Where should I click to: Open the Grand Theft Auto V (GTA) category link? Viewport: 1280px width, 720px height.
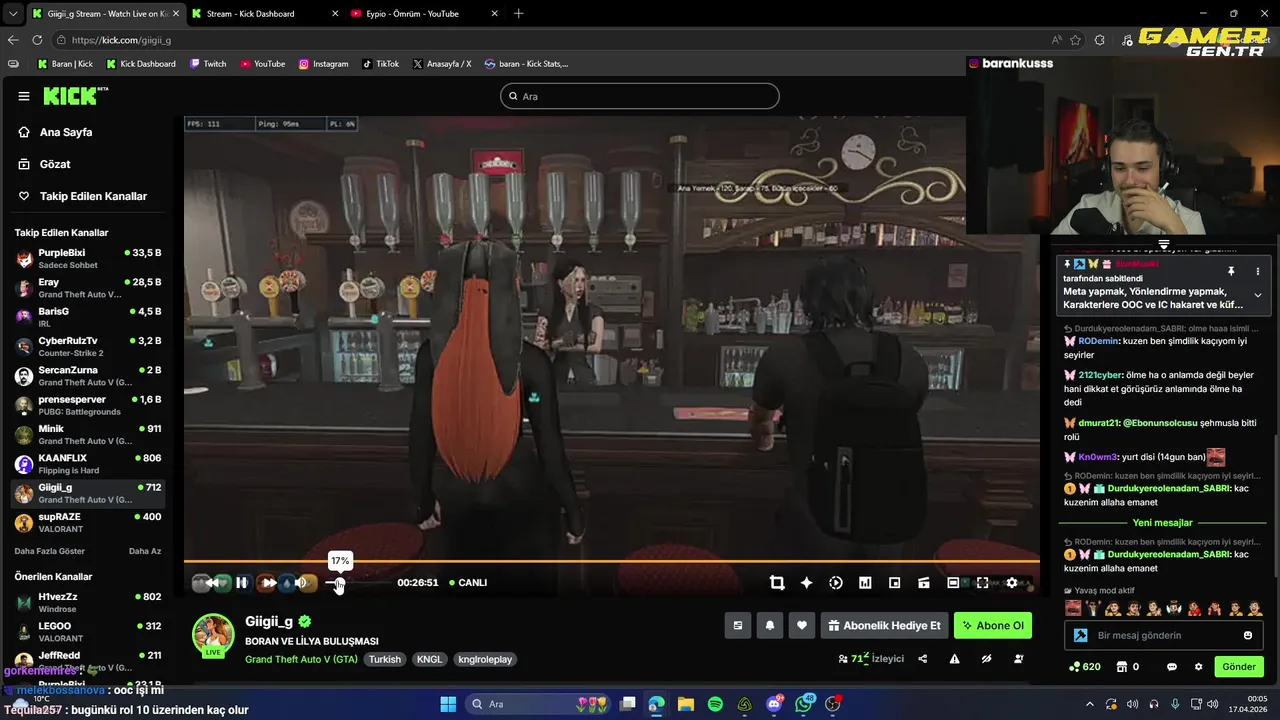coord(301,660)
